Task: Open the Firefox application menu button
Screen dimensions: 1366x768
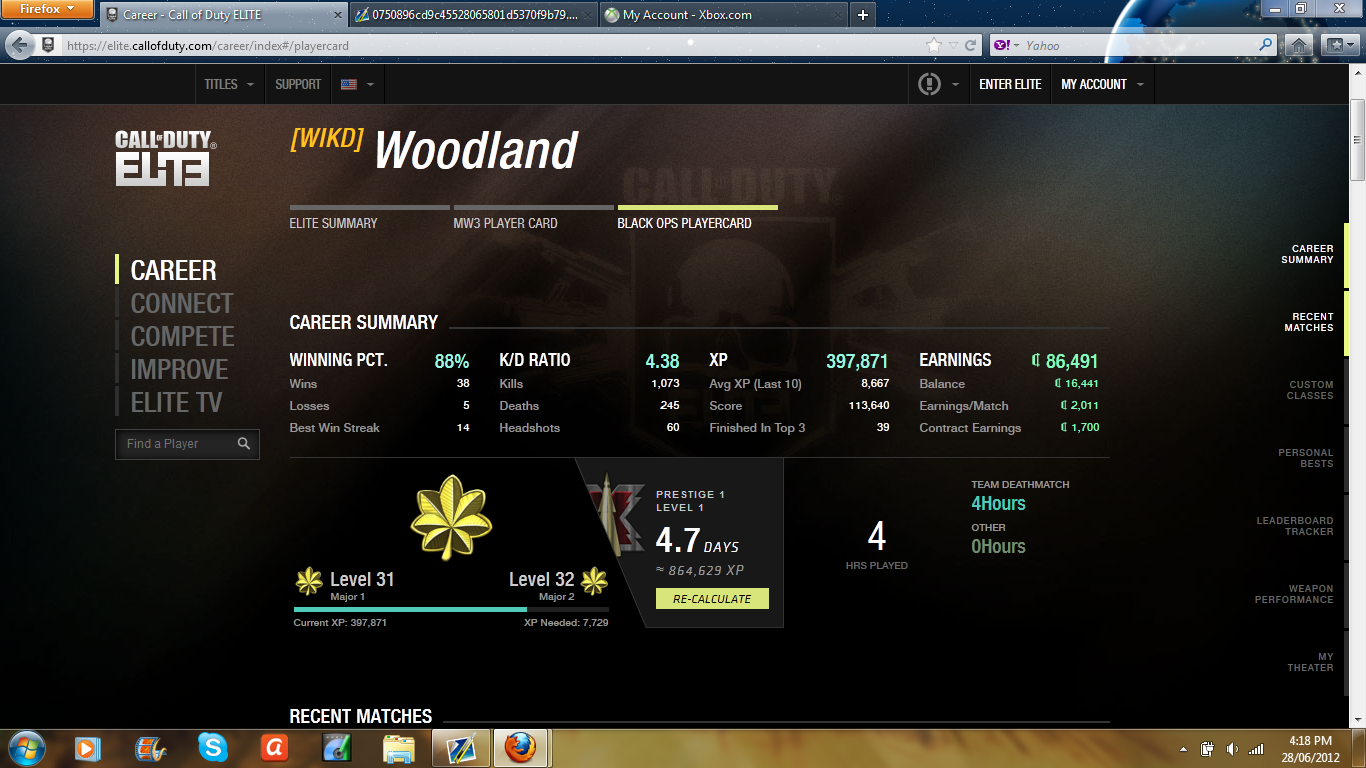Action: coord(48,9)
